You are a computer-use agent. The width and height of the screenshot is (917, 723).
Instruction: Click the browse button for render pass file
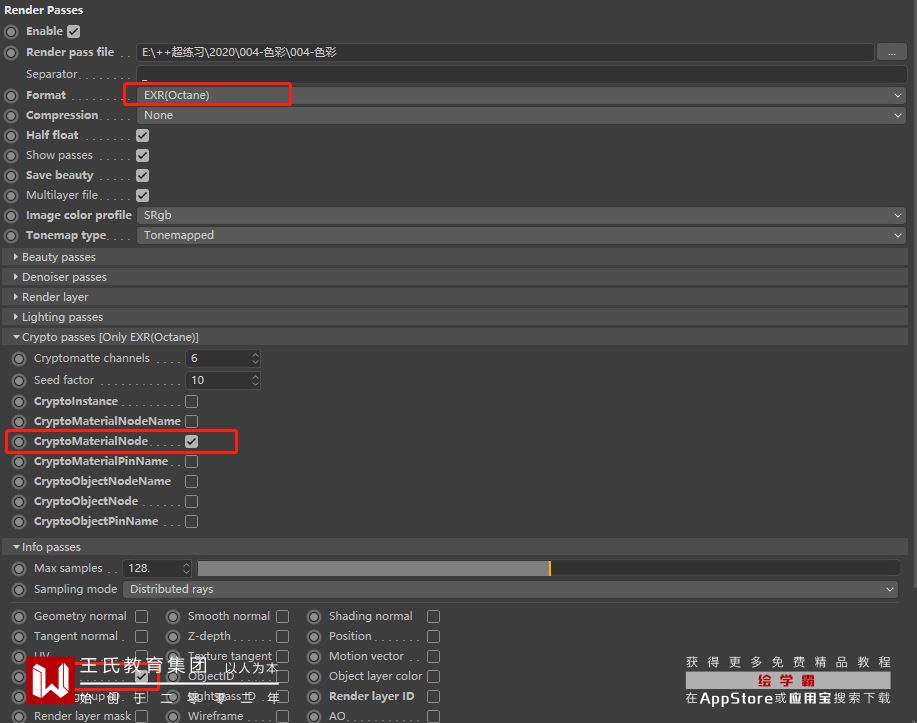pos(892,53)
